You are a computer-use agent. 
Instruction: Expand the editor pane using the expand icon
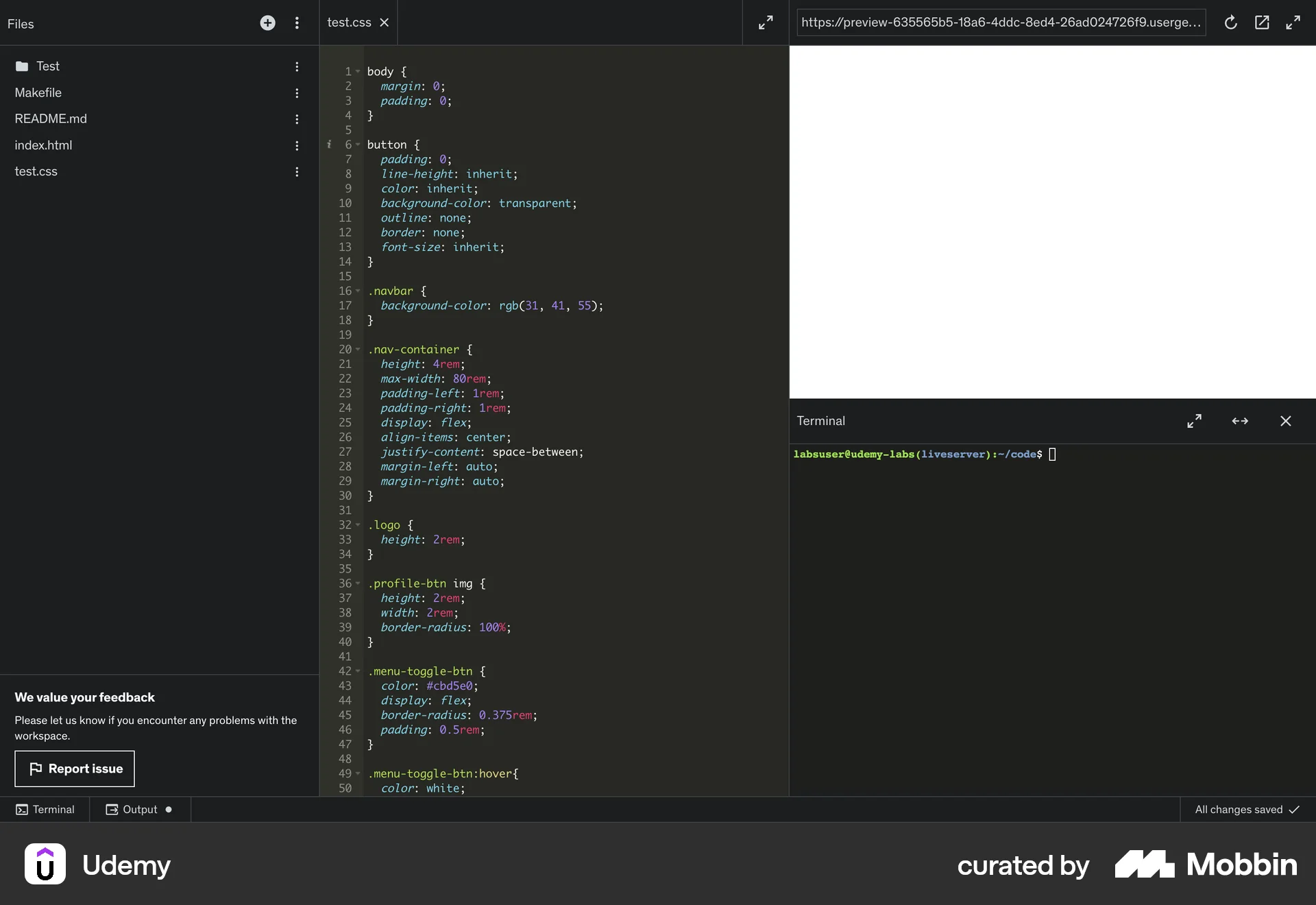point(764,23)
